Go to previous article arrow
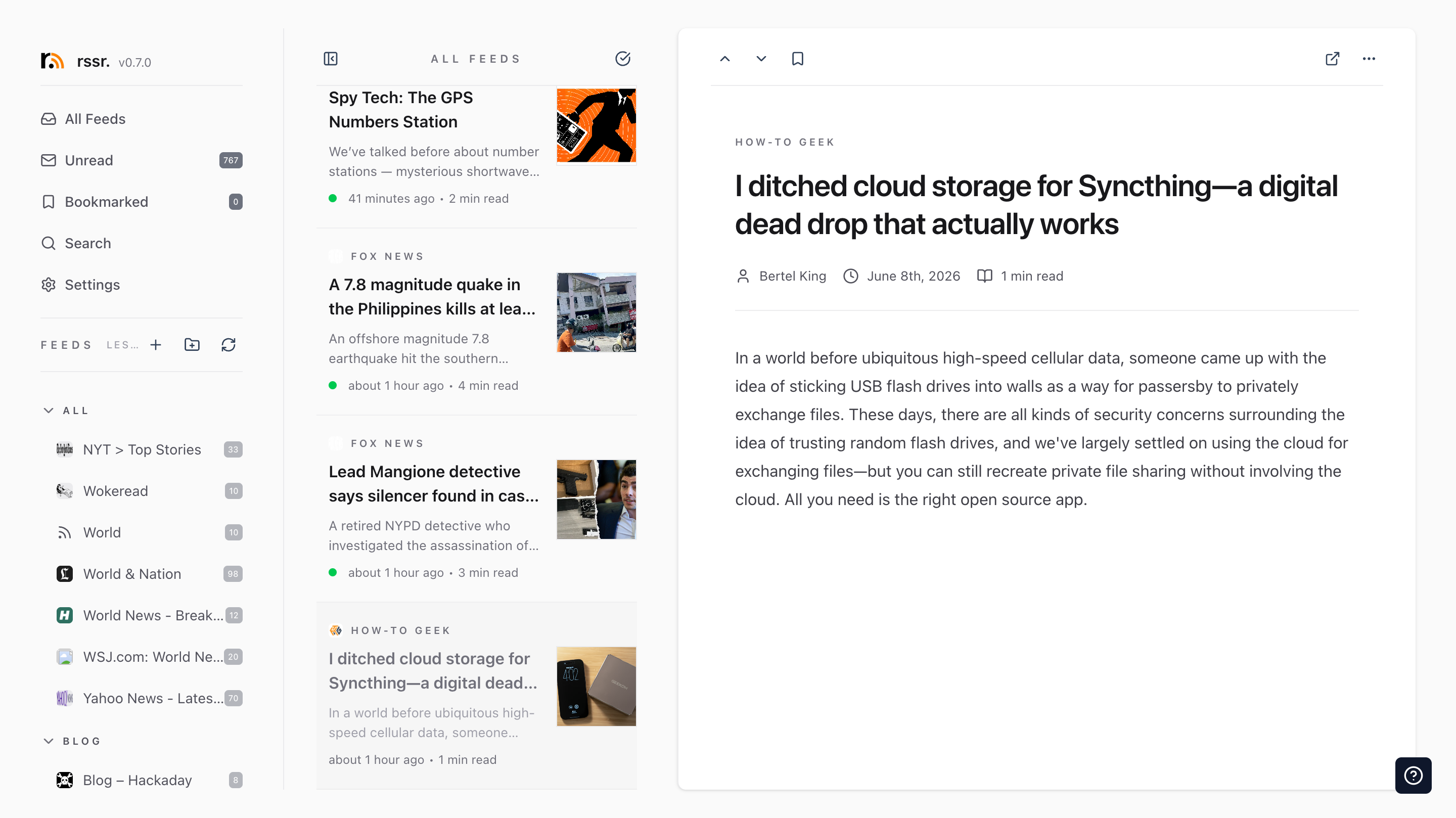Image resolution: width=1456 pixels, height=818 pixels. (x=725, y=59)
